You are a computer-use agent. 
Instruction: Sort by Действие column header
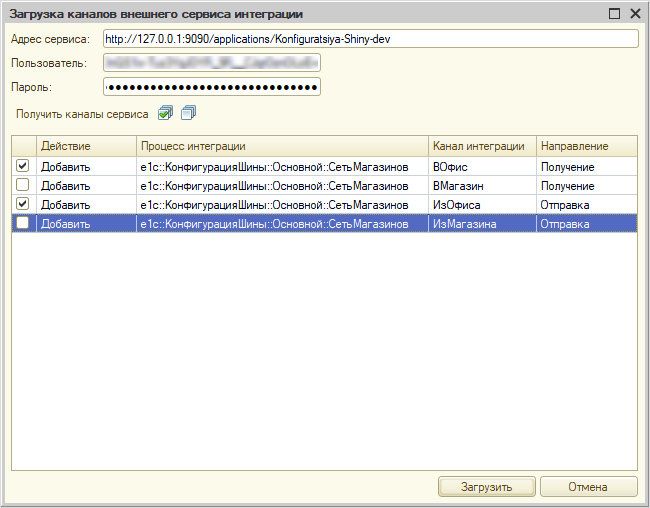click(x=86, y=147)
